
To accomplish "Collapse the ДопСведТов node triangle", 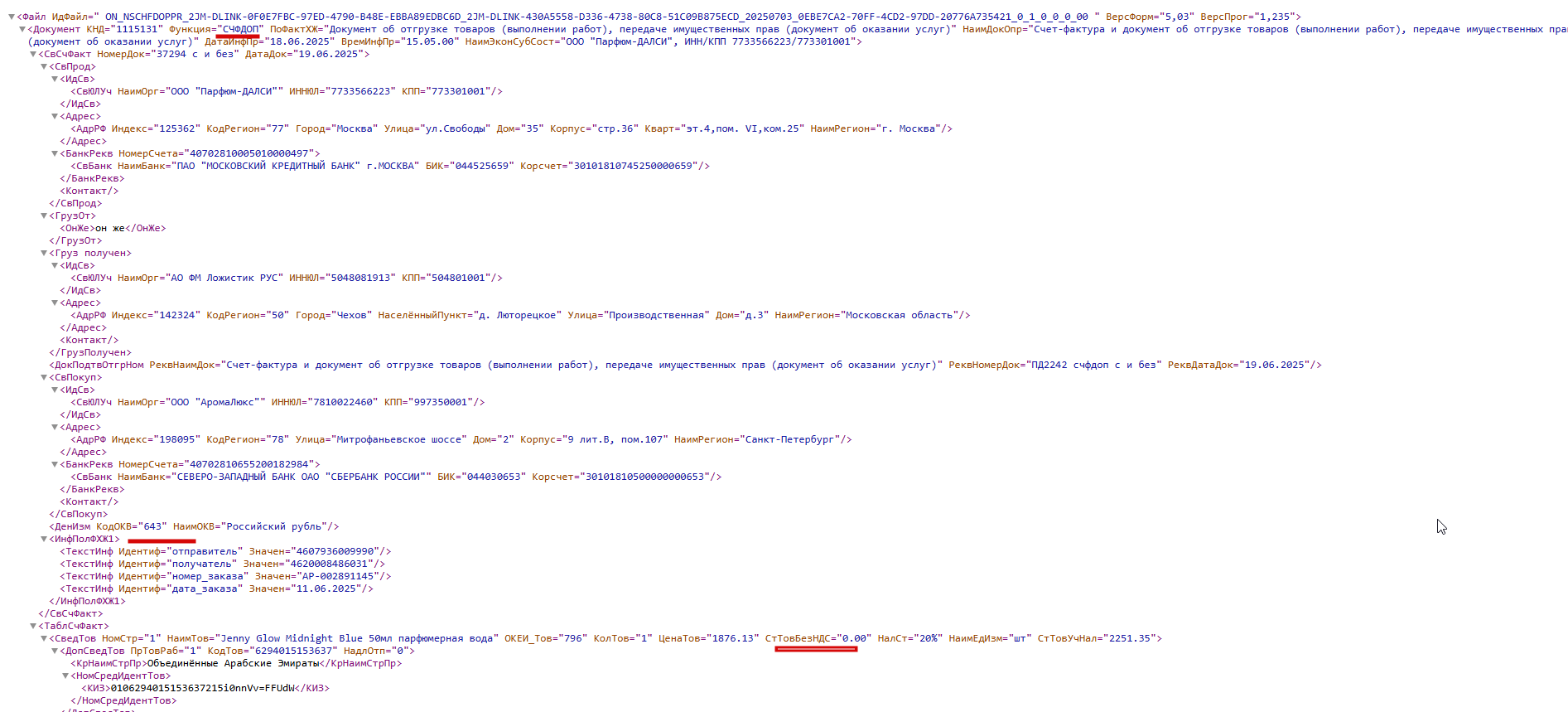I will click(55, 651).
